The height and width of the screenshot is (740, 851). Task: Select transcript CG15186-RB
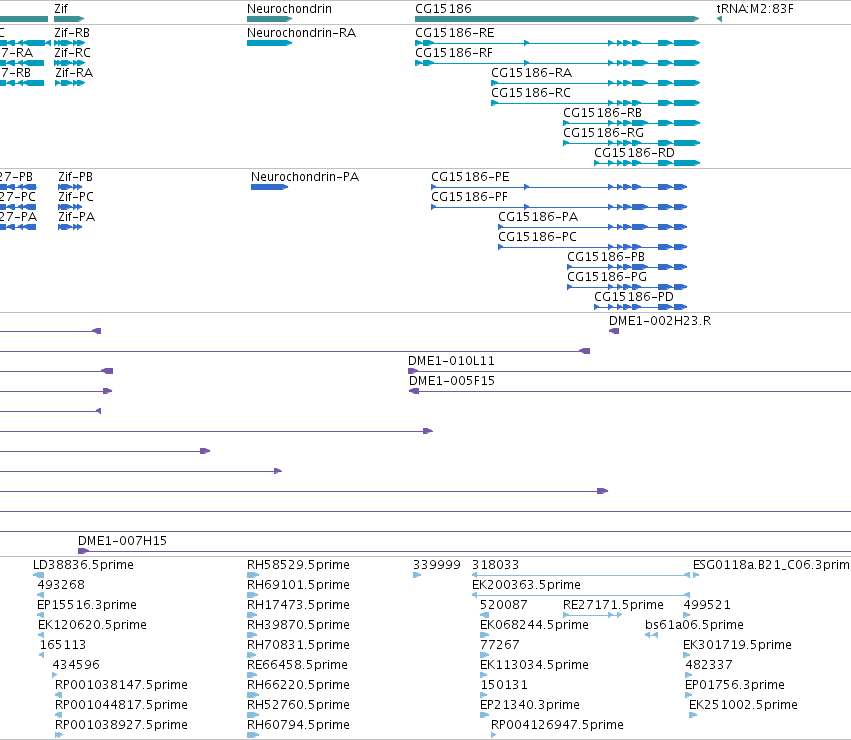[x=602, y=113]
